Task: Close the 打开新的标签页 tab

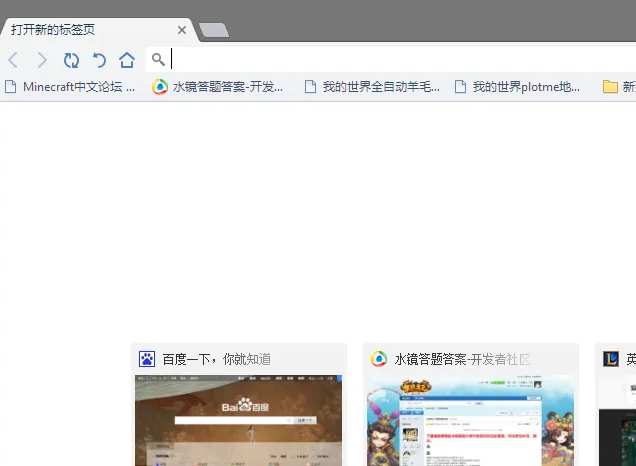Action: (182, 30)
